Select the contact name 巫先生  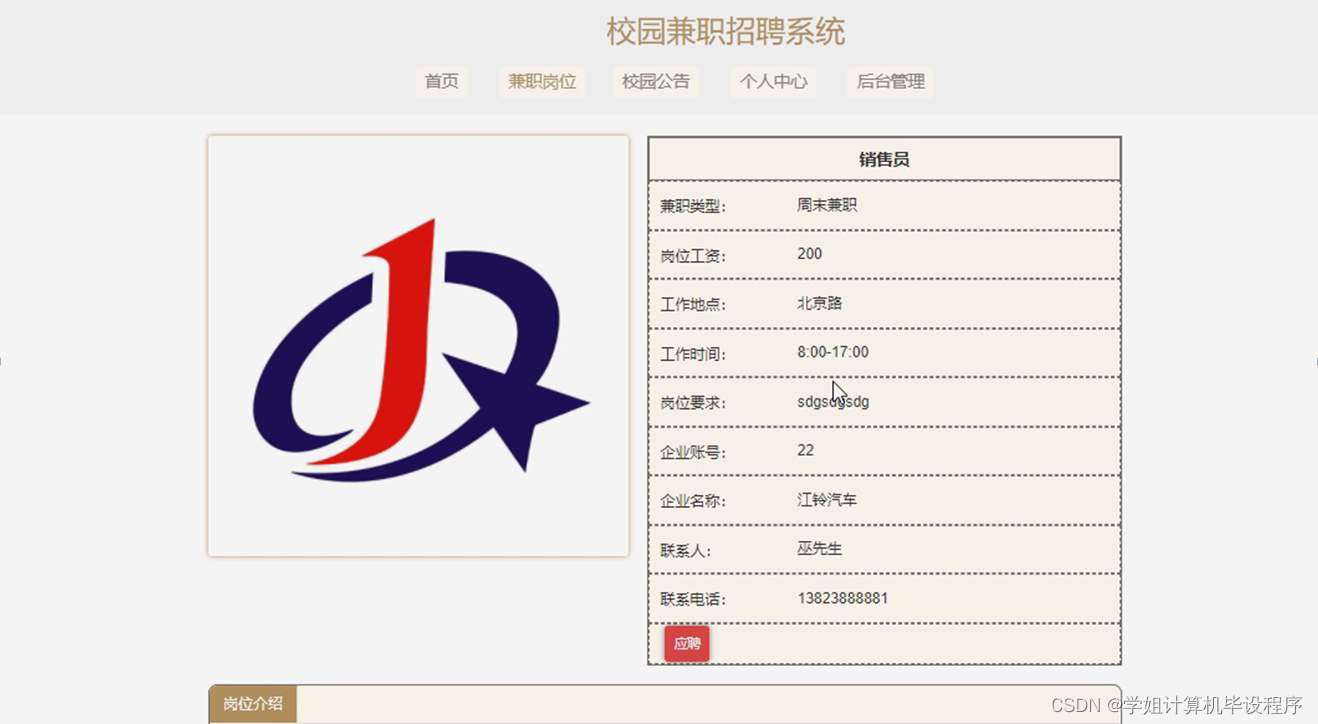point(820,549)
